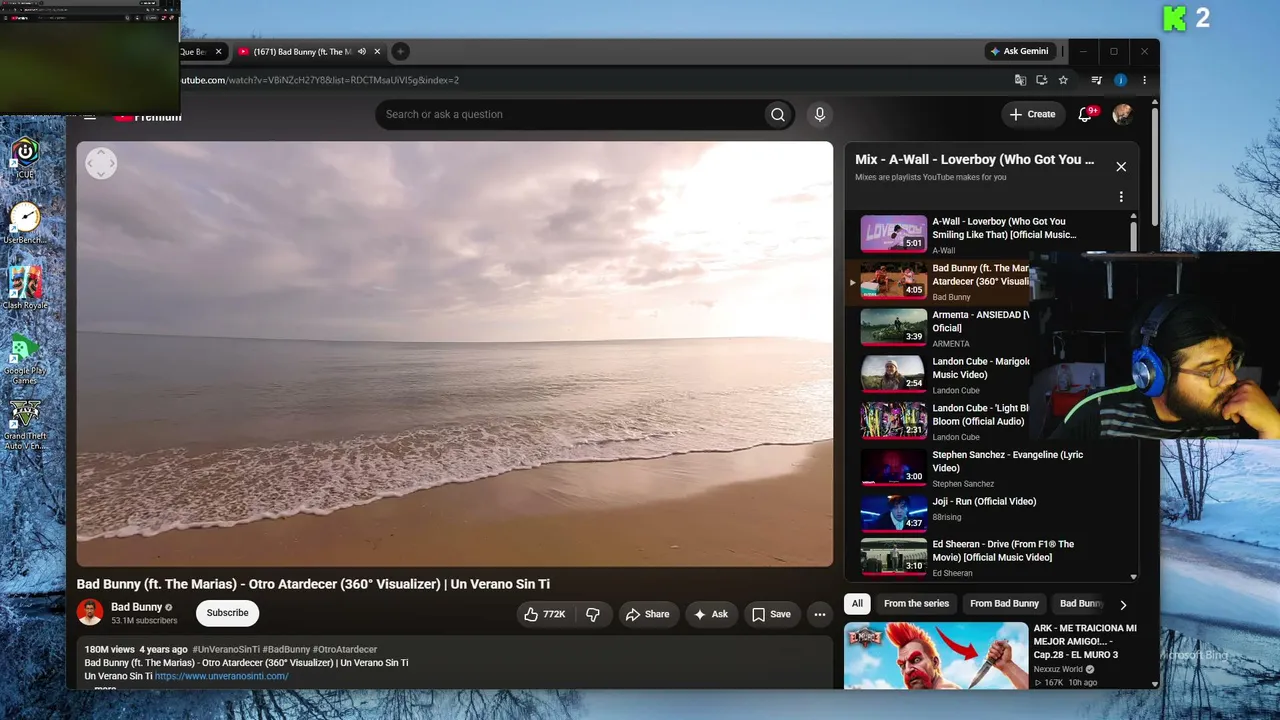Play Ed Sheeran Drive thumbnail
This screenshot has width=1280, height=720.
[894, 557]
